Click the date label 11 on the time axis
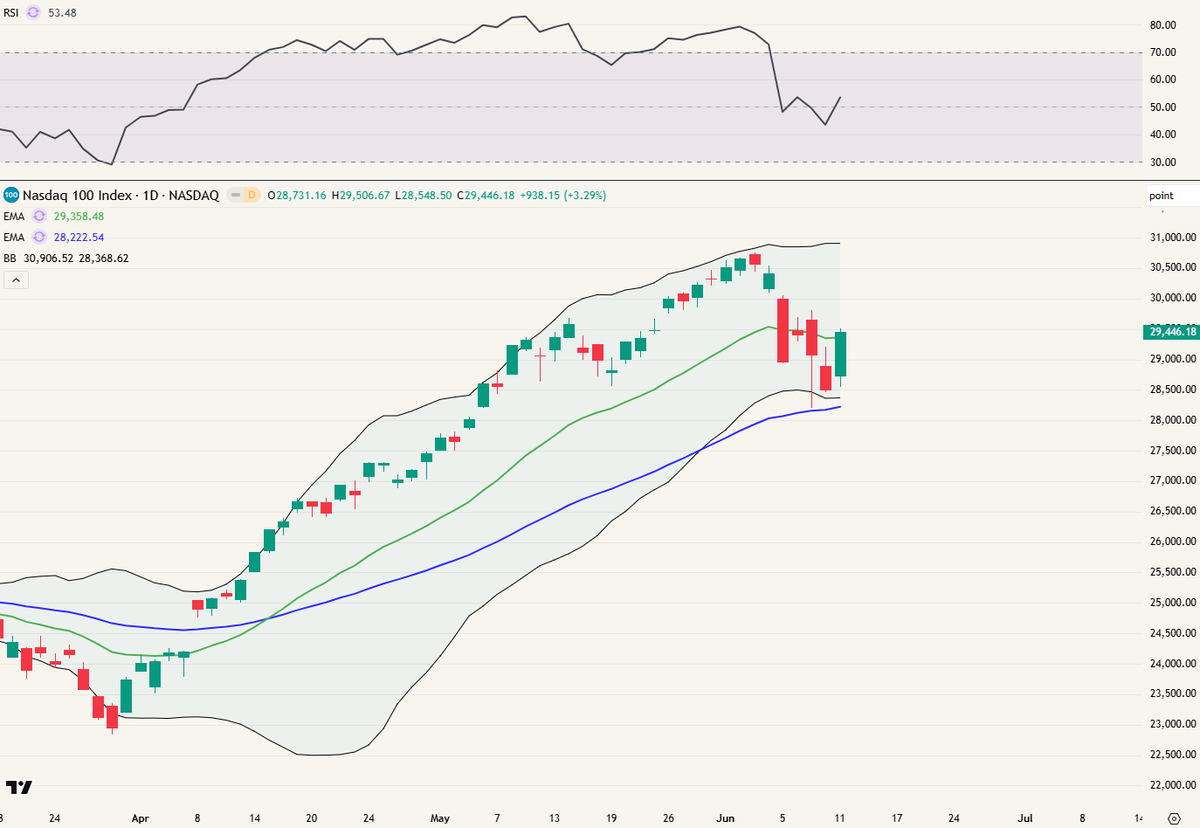This screenshot has width=1200, height=828. pos(841,816)
